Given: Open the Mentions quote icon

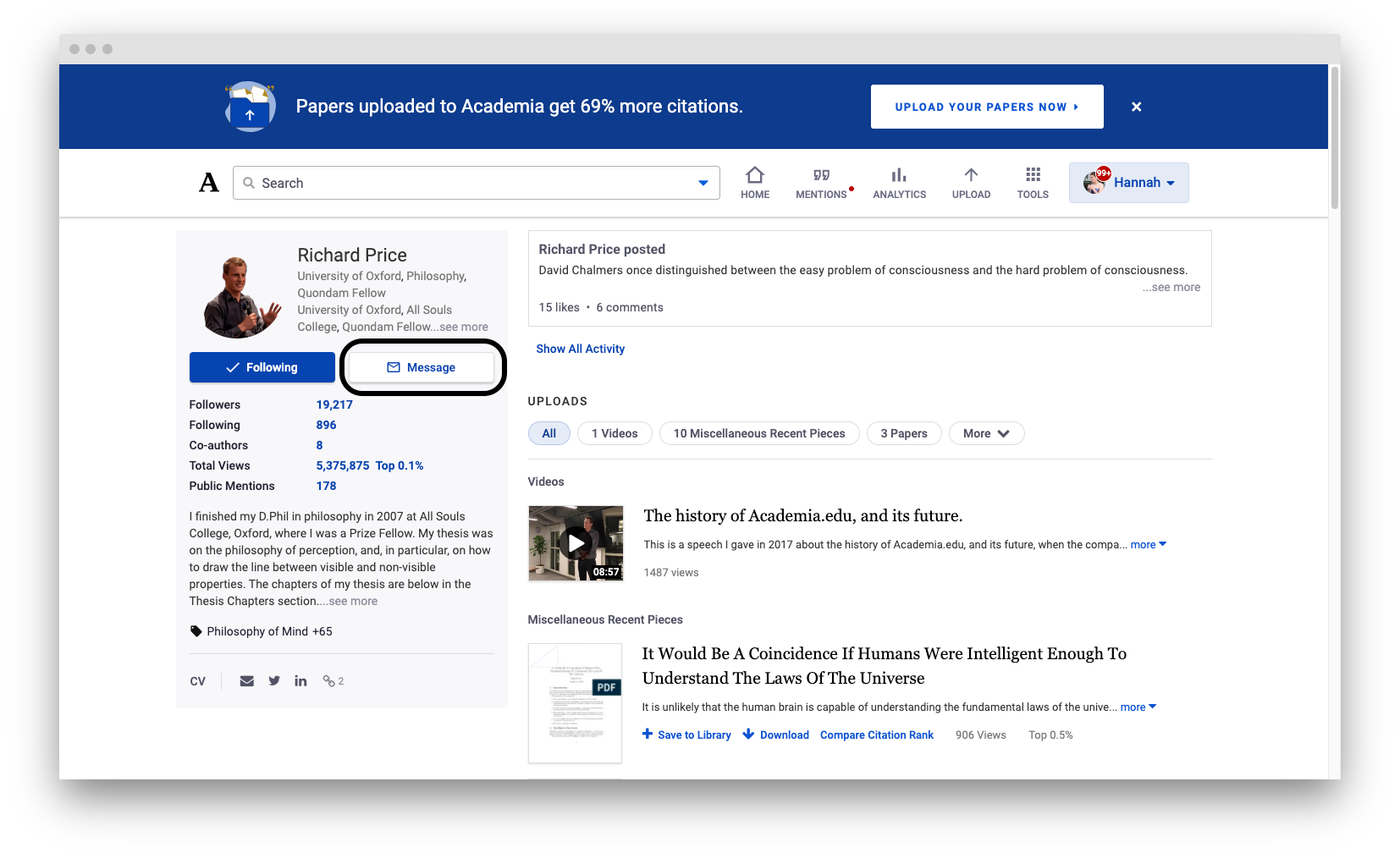Looking at the screenshot, I should 821,175.
